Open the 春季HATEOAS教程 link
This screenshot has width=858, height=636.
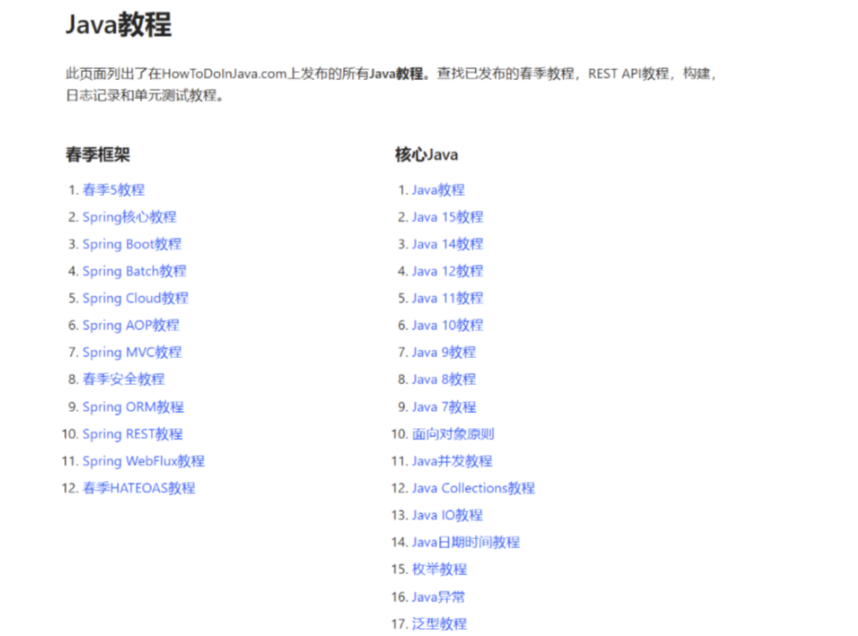(x=139, y=488)
